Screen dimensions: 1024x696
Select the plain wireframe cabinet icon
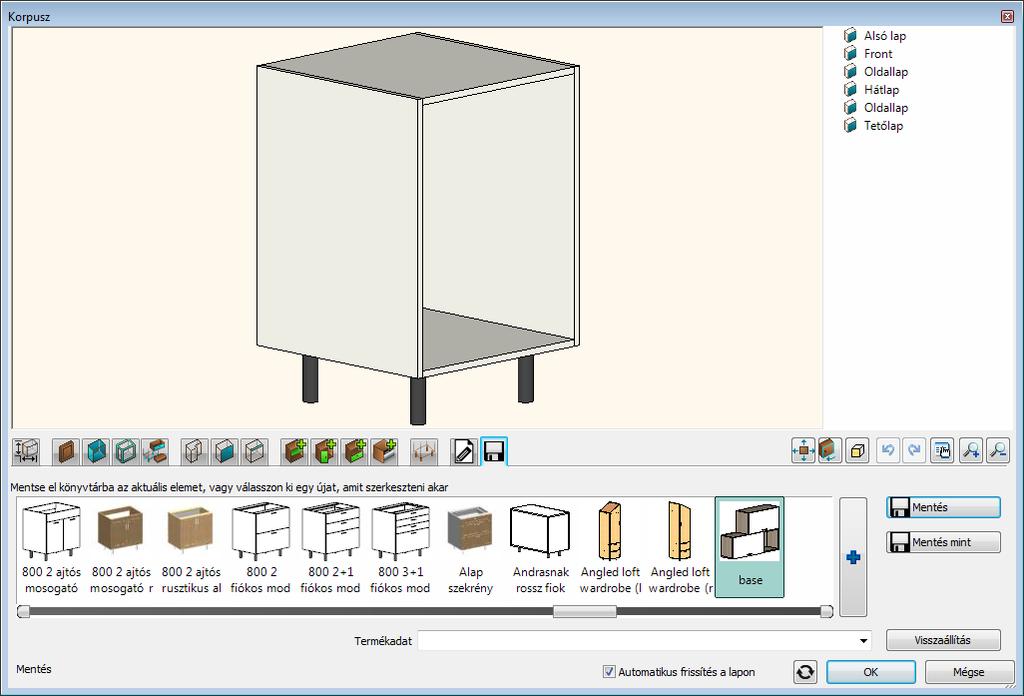pyautogui.click(x=195, y=451)
